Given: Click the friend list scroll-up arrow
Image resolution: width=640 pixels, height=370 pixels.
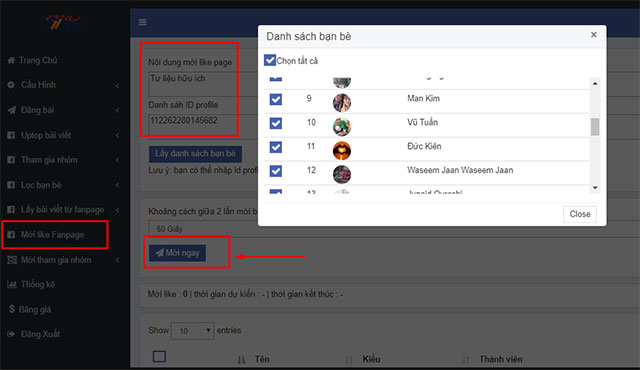Looking at the screenshot, I should click(595, 83).
